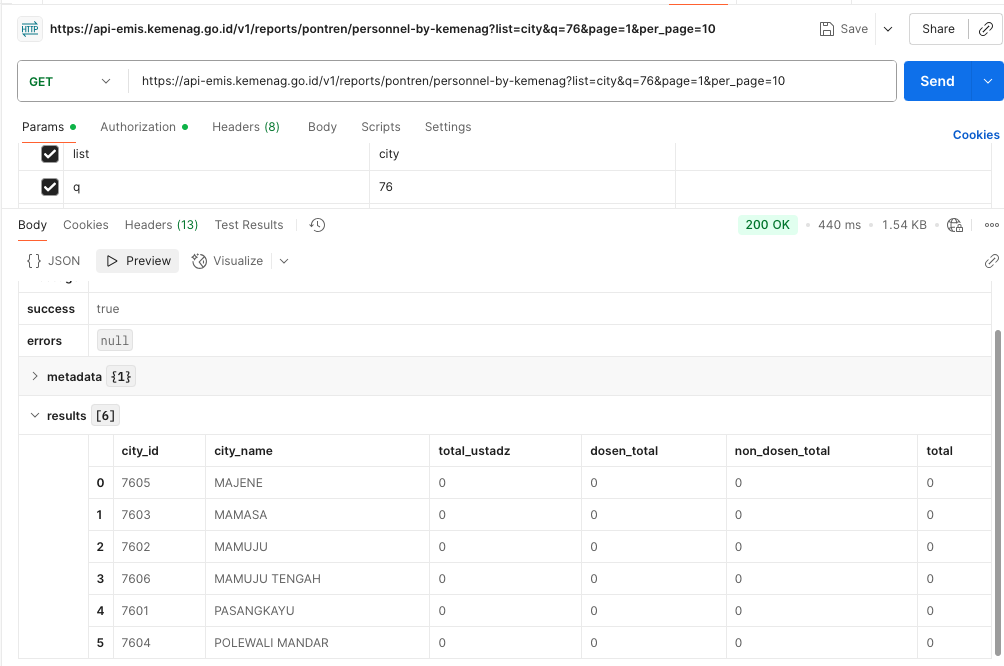This screenshot has height=666, width=1004.
Task: Click the Save disk icon
Action: [x=827, y=29]
